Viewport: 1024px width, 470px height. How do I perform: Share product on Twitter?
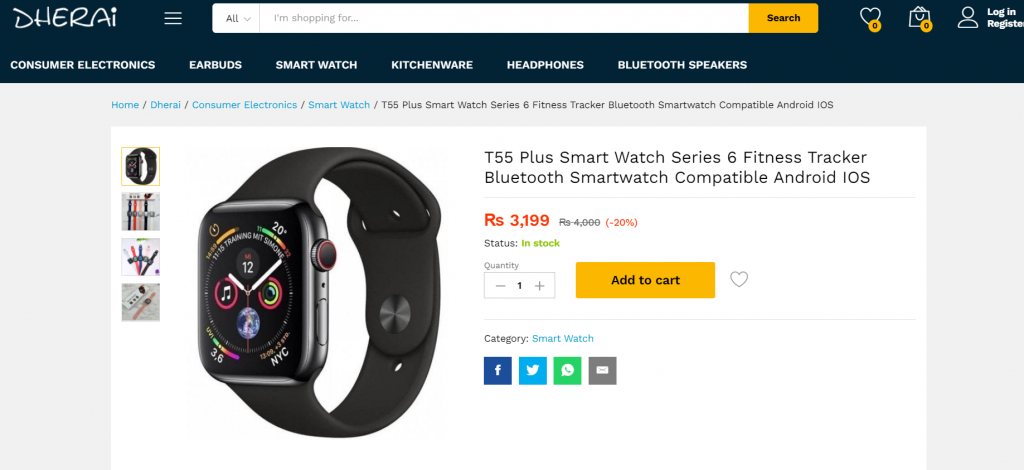[533, 371]
